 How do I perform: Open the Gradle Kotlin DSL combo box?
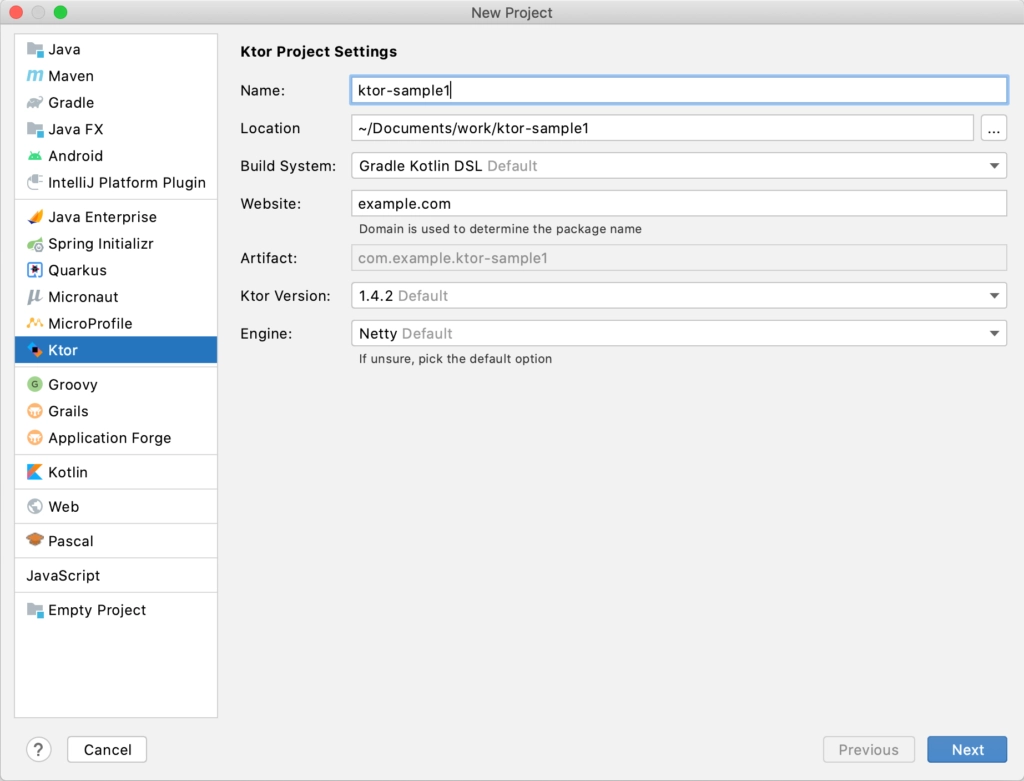click(x=679, y=166)
